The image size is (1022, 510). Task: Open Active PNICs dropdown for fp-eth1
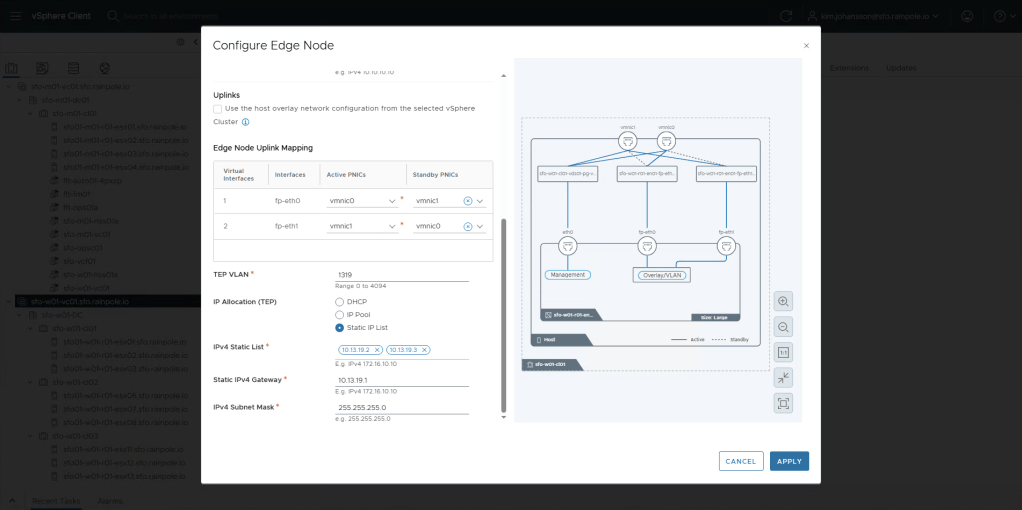pos(392,227)
